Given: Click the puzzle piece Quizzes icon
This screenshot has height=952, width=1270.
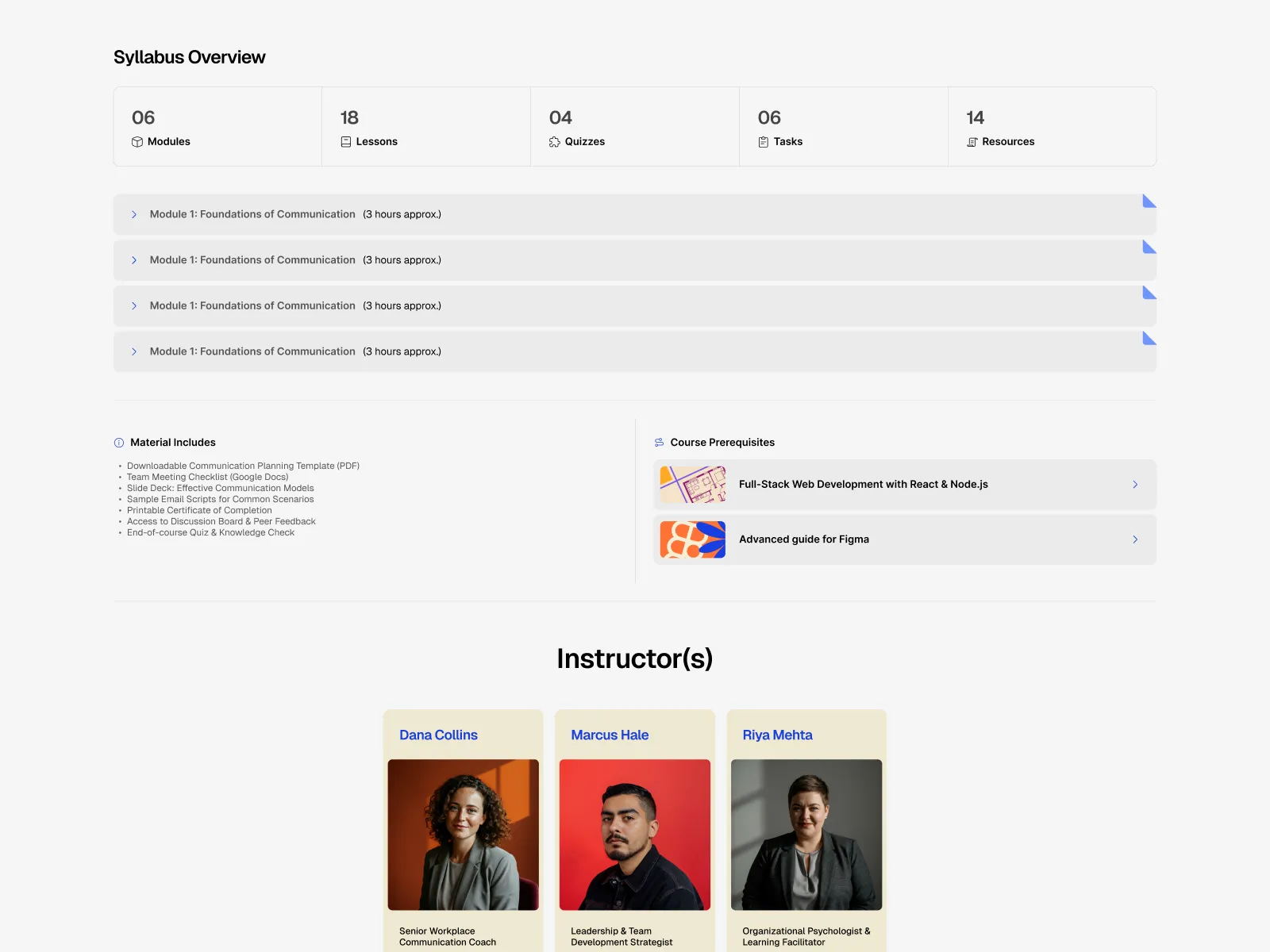Looking at the screenshot, I should click(x=554, y=142).
